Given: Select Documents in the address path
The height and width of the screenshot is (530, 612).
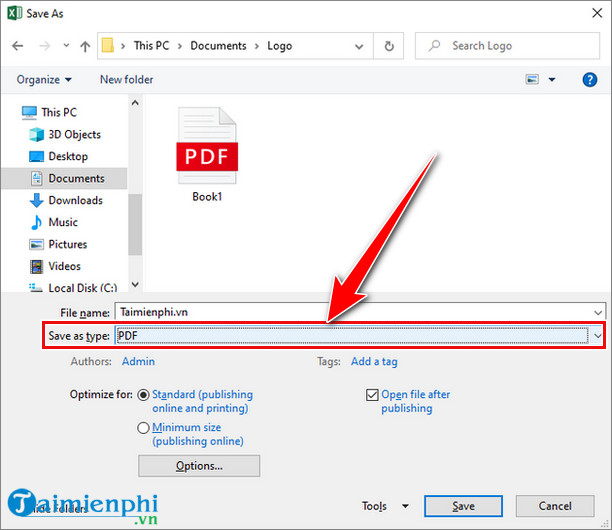Looking at the screenshot, I should pos(218,46).
